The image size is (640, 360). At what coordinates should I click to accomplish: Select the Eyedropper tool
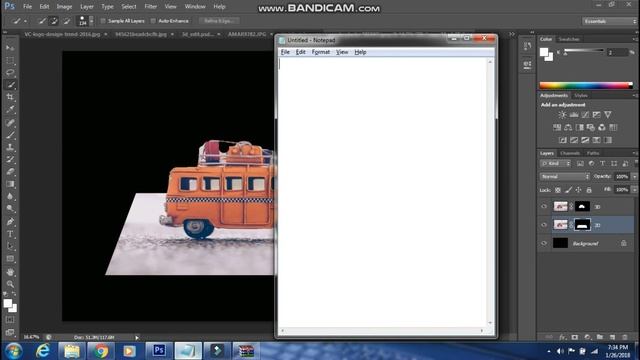coord(10,109)
